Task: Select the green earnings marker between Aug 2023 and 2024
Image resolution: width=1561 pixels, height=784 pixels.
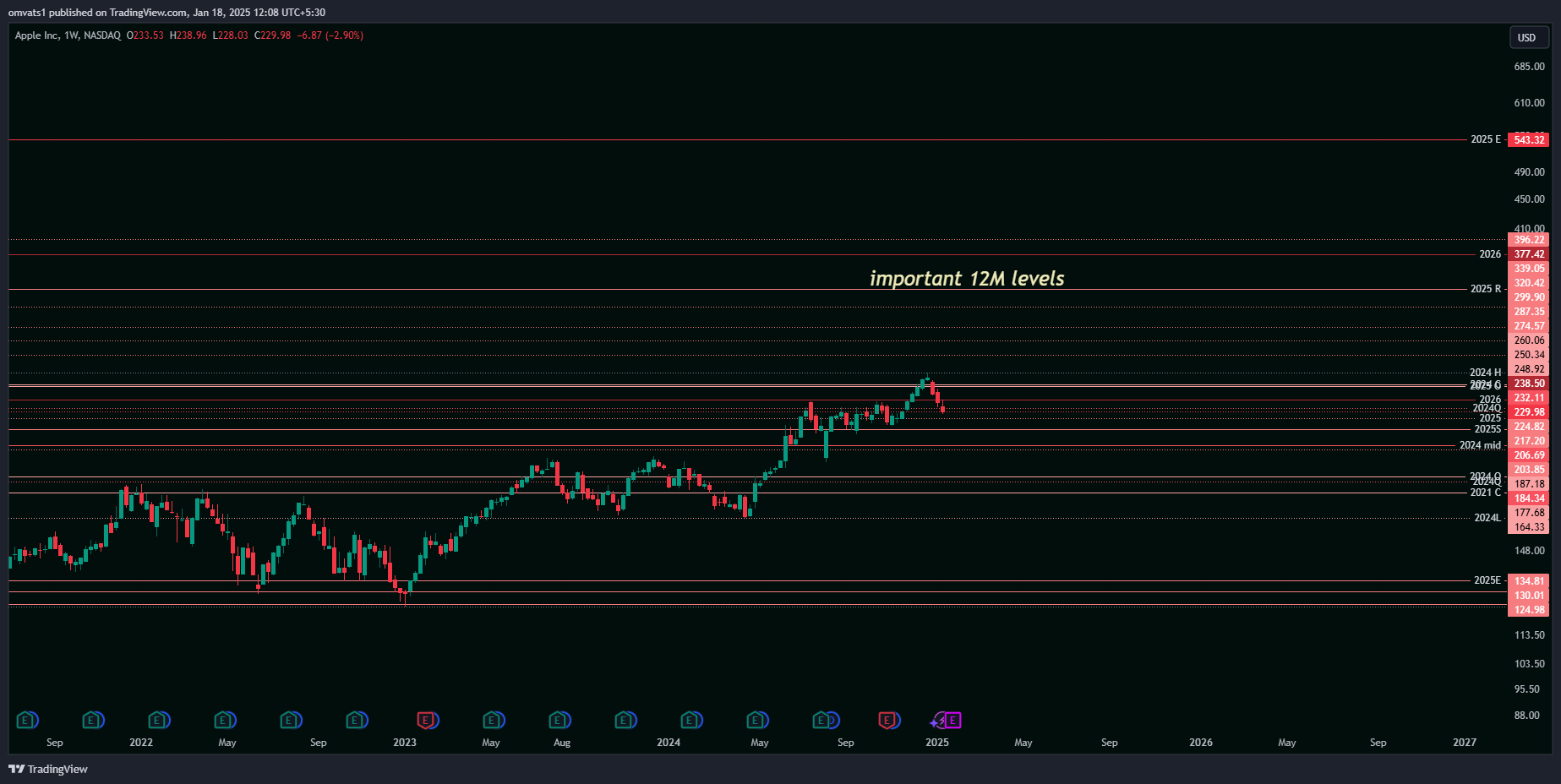Action: [x=625, y=721]
